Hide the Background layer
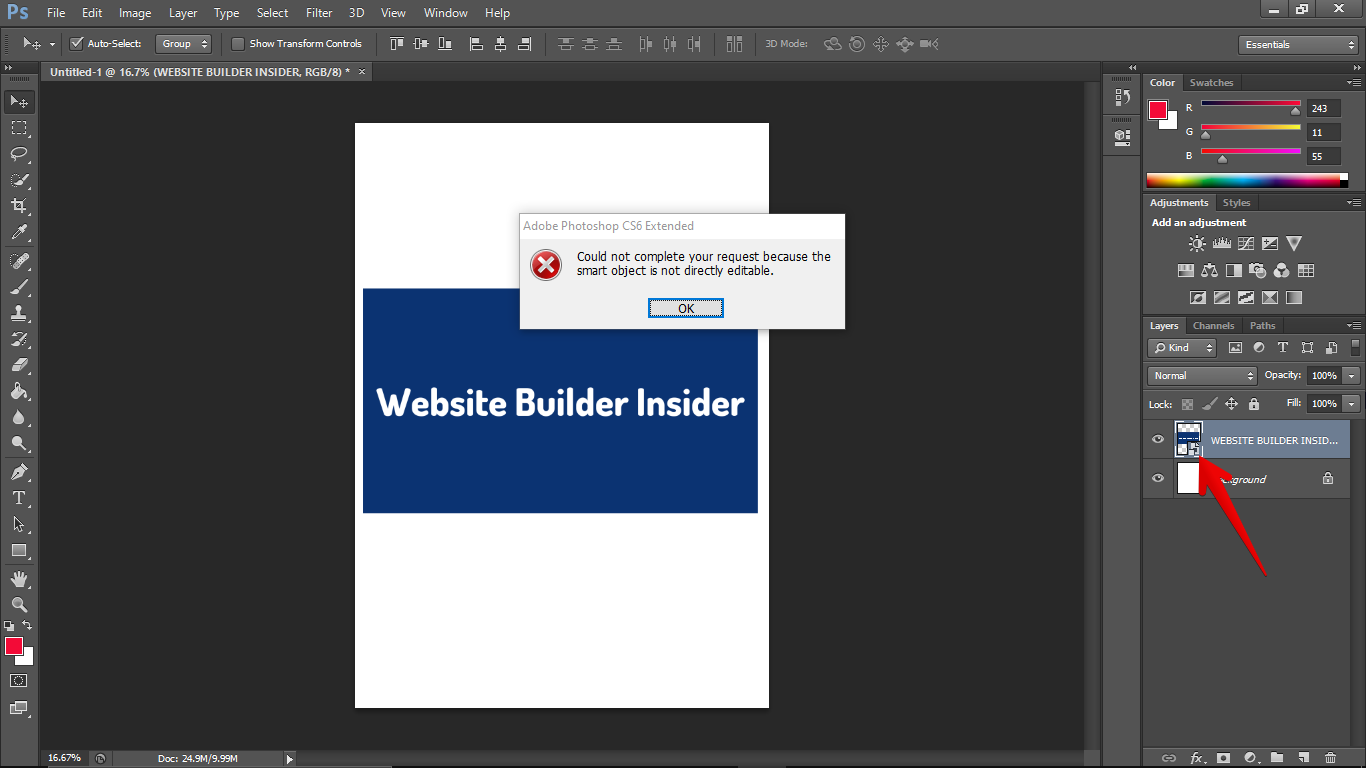The width and height of the screenshot is (1366, 768). pos(1158,479)
